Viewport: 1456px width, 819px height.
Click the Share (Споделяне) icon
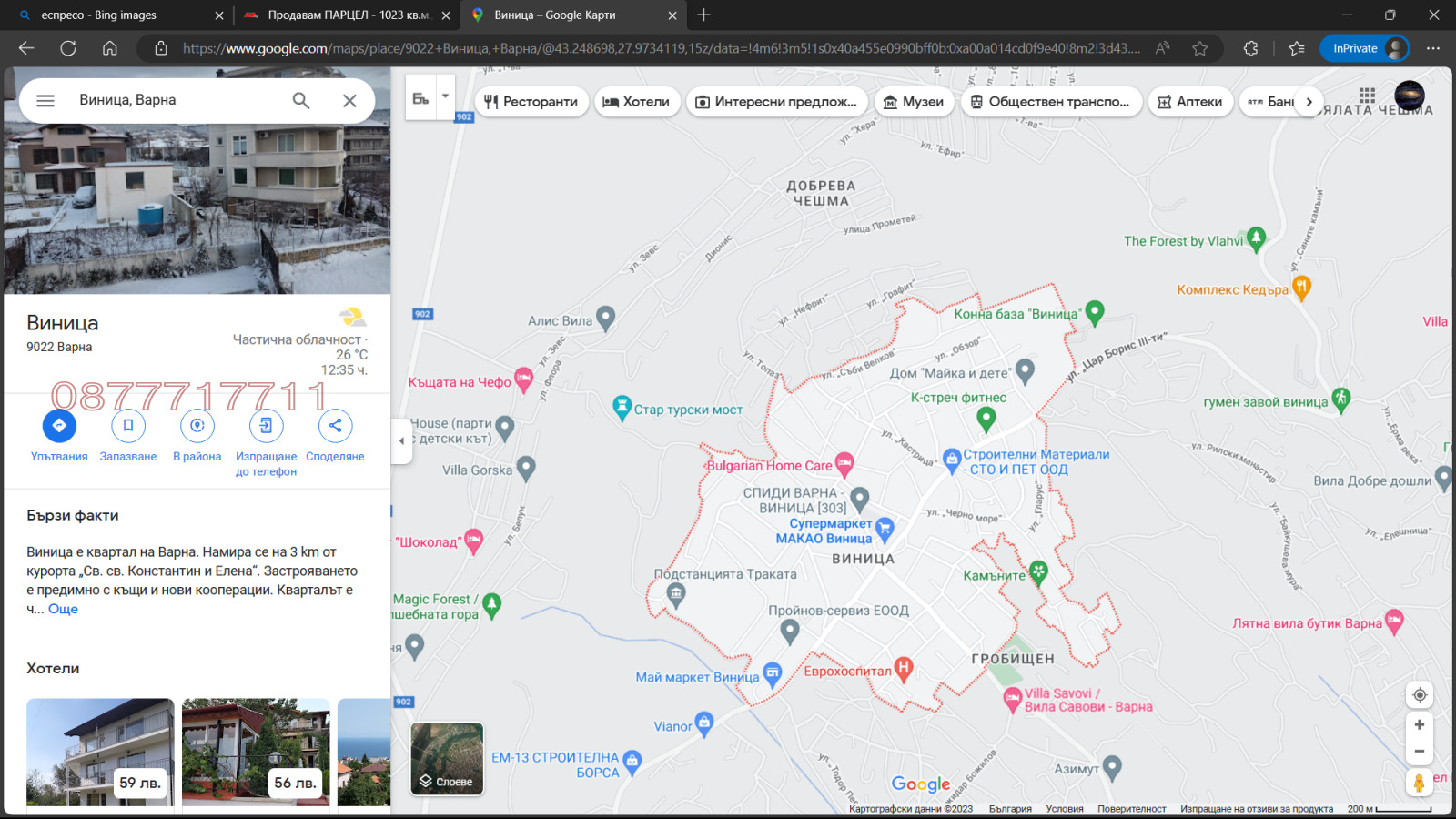click(x=335, y=425)
